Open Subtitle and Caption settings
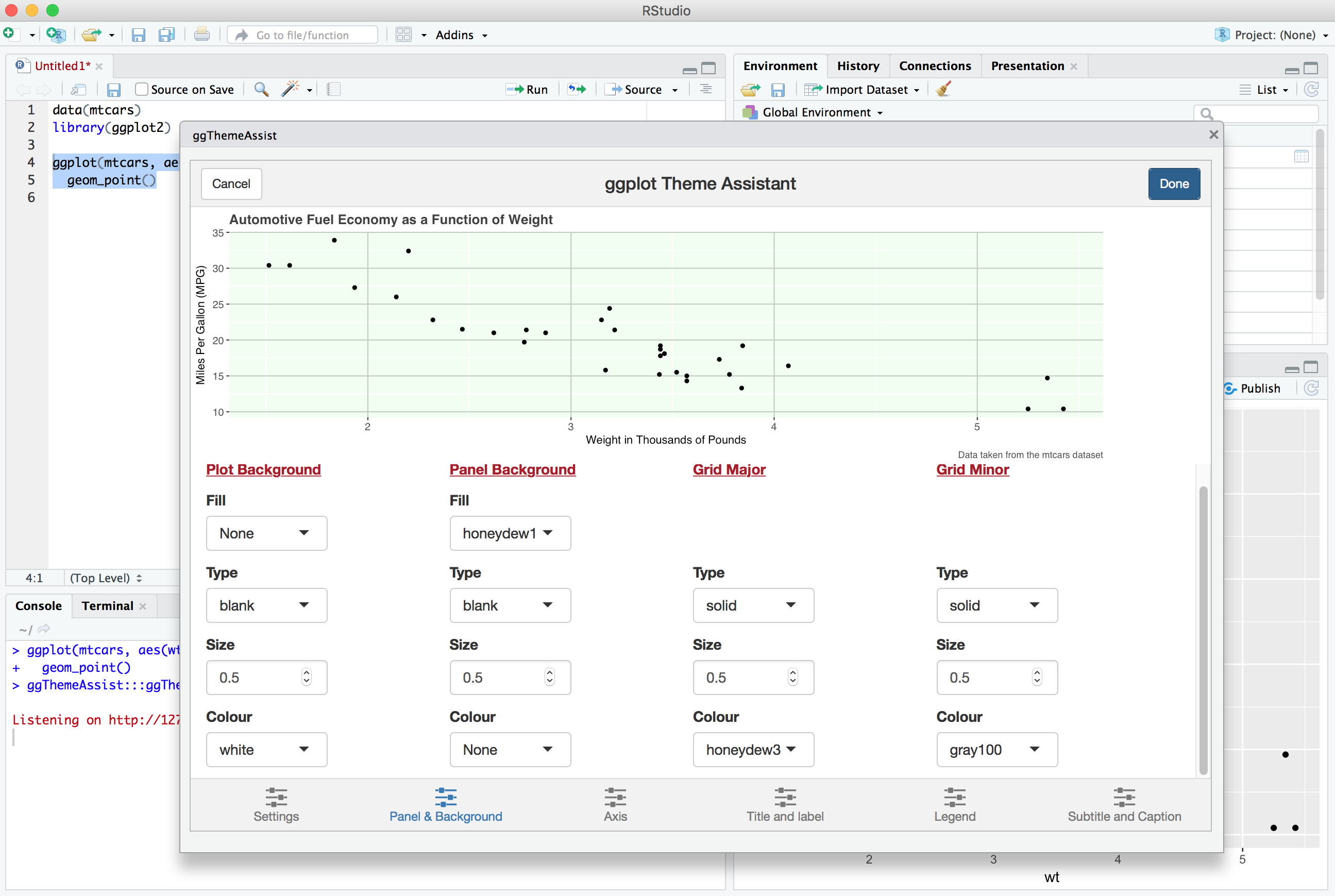The height and width of the screenshot is (896, 1335). tap(1122, 805)
